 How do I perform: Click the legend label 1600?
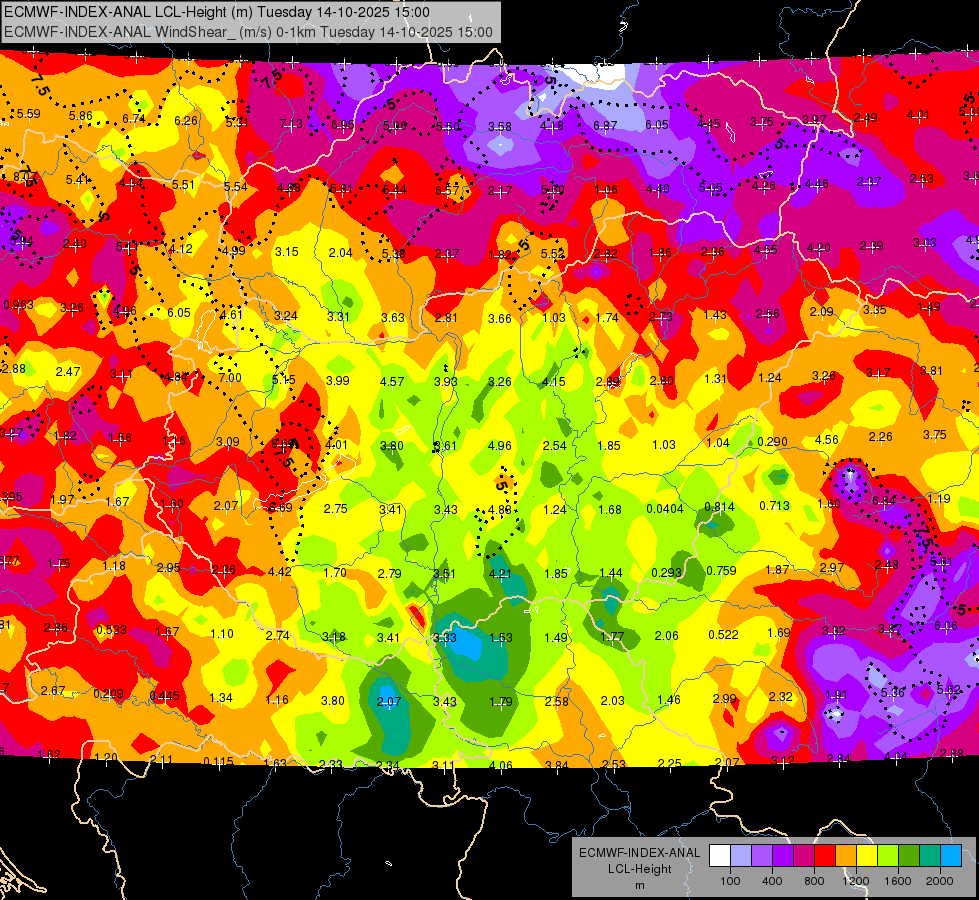[x=897, y=881]
